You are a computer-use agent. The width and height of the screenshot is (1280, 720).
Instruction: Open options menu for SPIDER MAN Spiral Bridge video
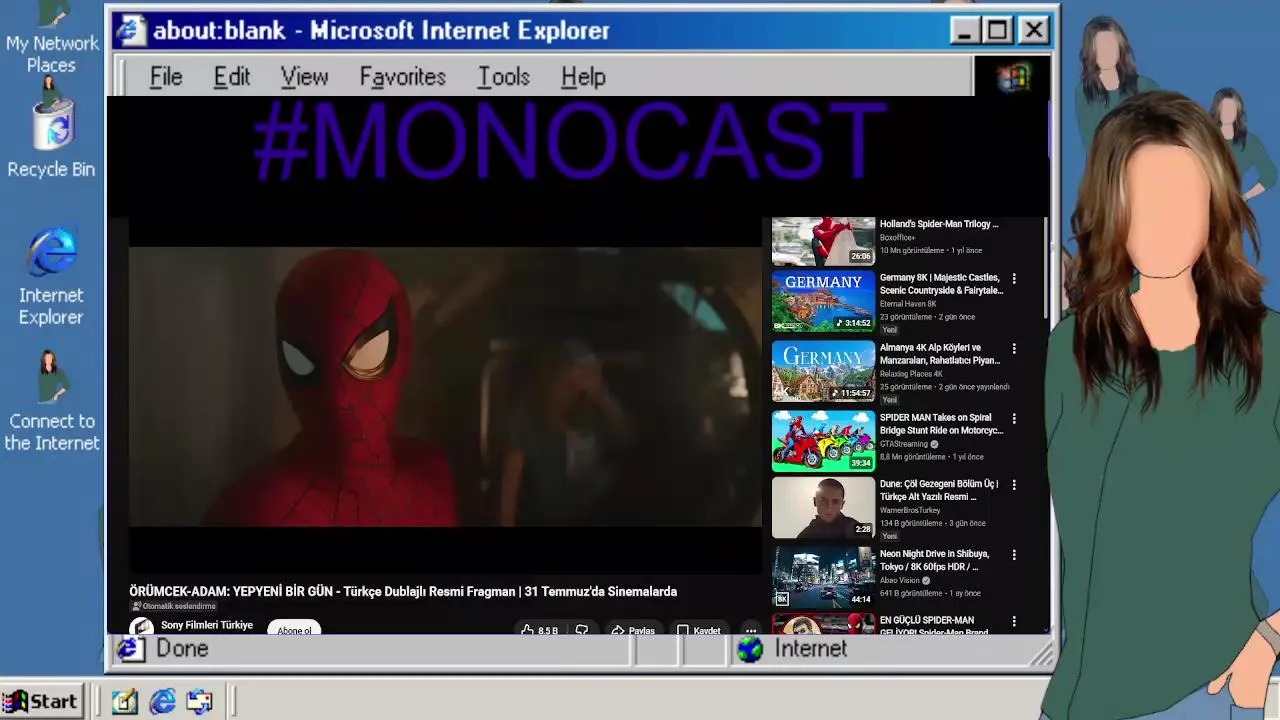pyautogui.click(x=1014, y=419)
